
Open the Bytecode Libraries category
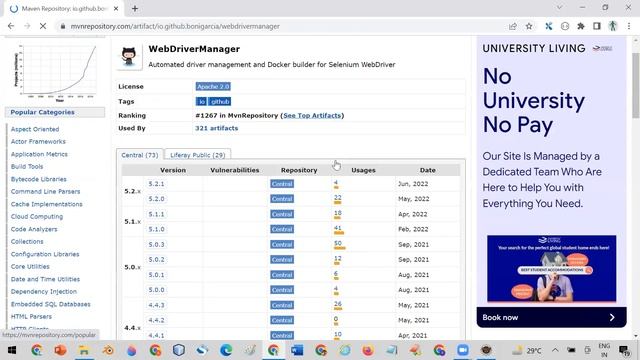pyautogui.click(x=39, y=179)
